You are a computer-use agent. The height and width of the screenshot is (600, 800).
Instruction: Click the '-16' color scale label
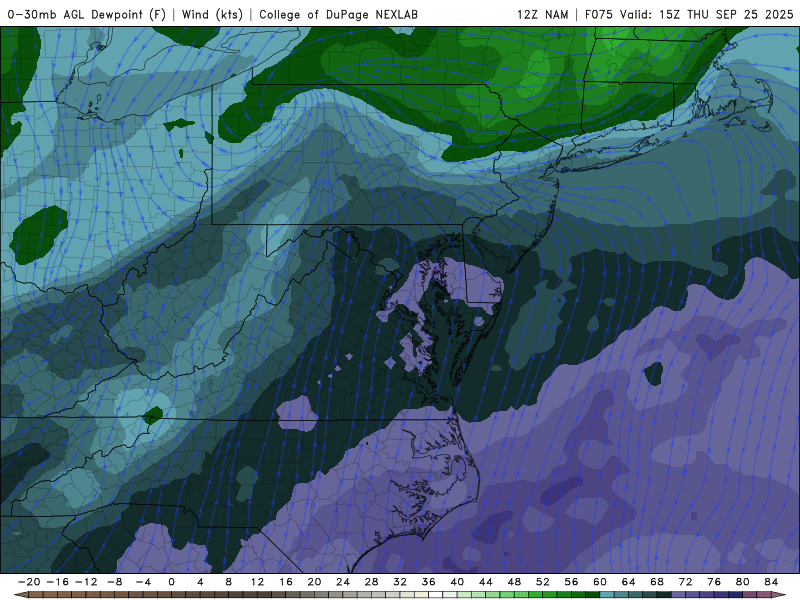click(x=57, y=582)
